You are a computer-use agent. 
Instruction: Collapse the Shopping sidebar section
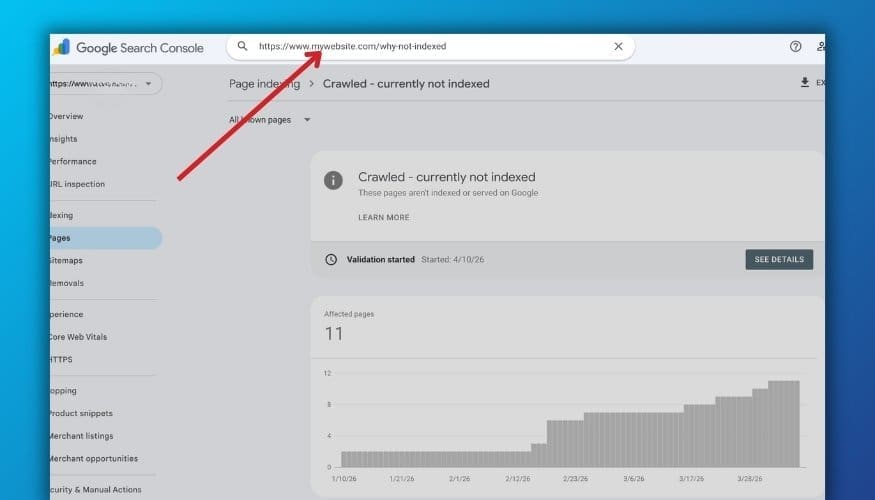[x=63, y=391]
